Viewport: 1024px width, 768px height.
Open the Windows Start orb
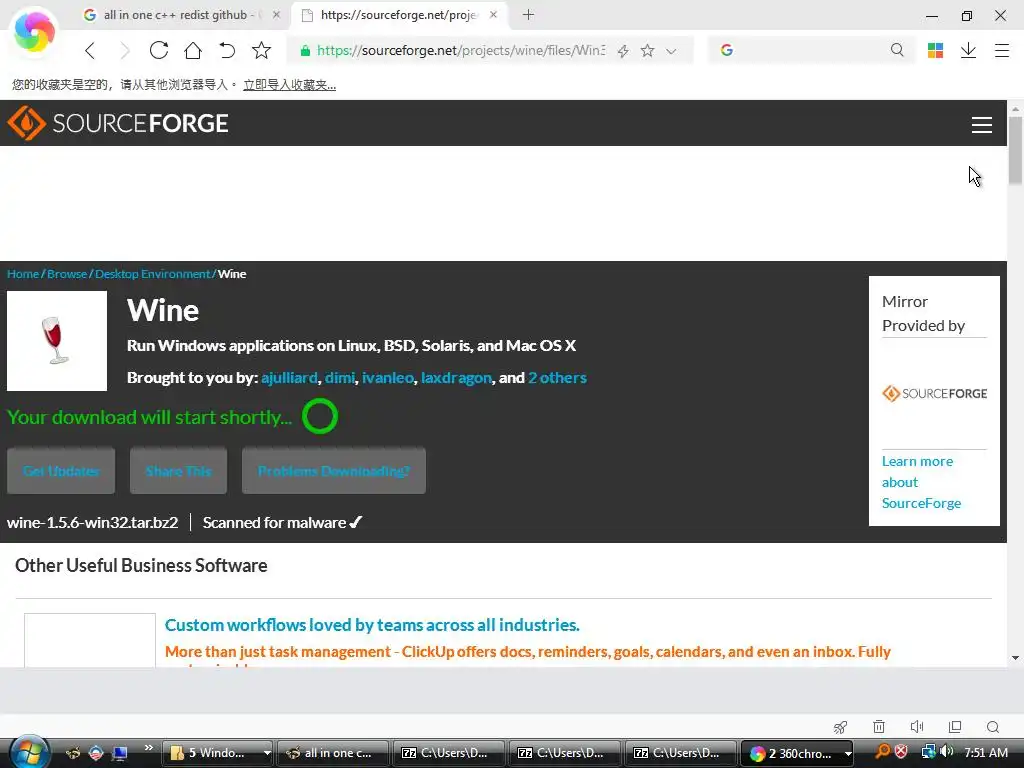point(29,752)
